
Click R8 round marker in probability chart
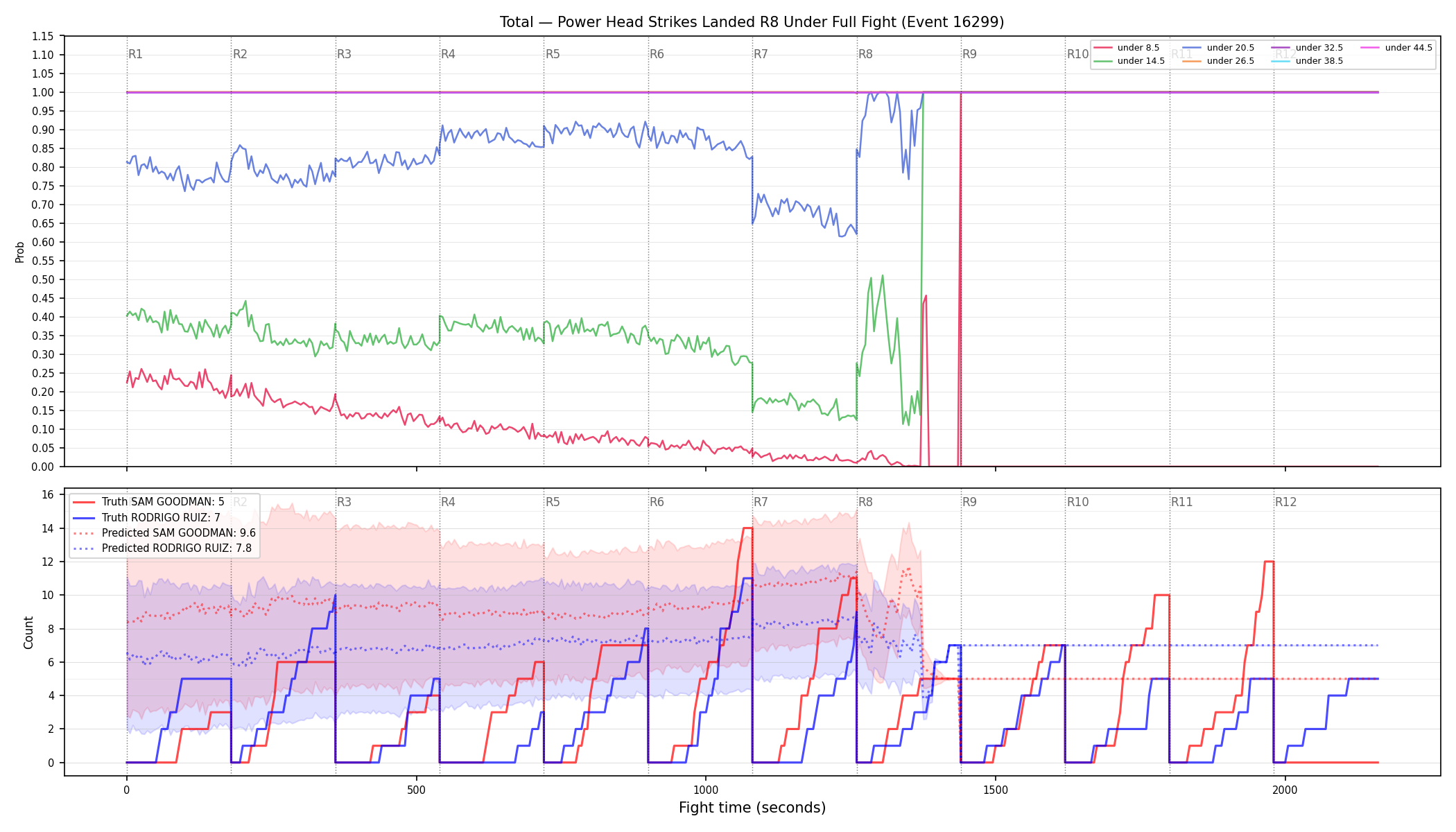[x=865, y=54]
